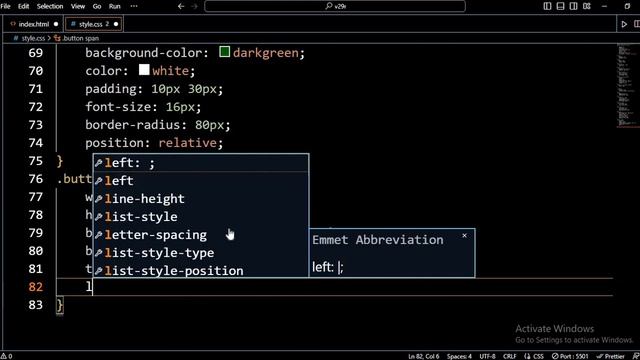Select the 'letter-spacing' suggestion

click(x=201, y=235)
